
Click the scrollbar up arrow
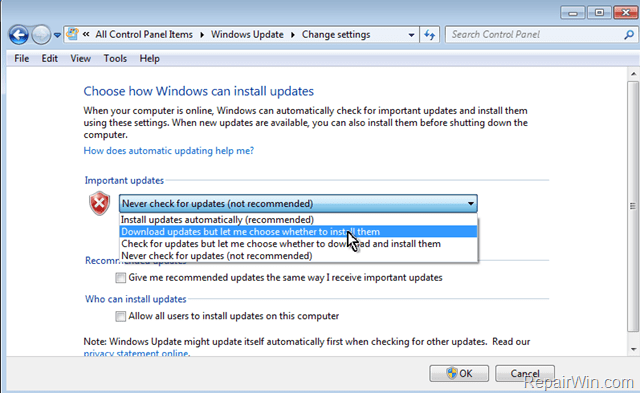(633, 74)
